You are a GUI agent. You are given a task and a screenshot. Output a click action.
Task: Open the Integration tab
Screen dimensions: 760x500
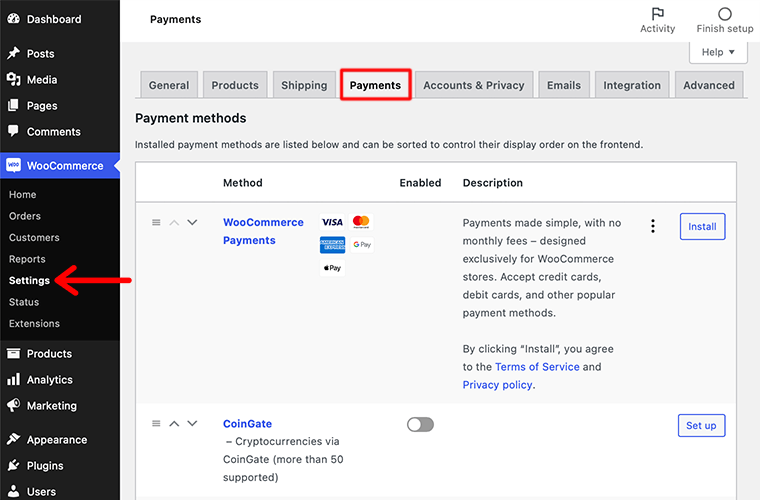[632, 85]
